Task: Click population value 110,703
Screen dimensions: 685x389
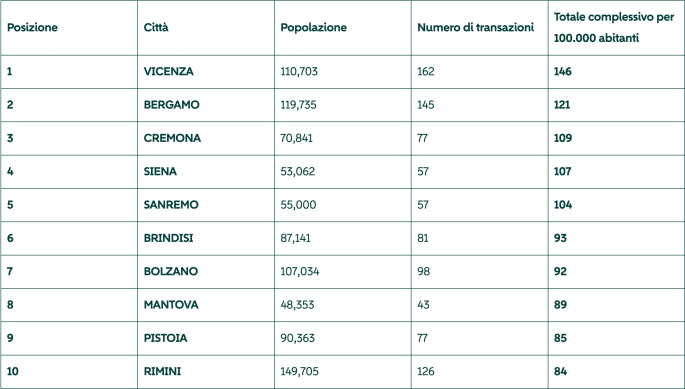Action: coord(299,71)
